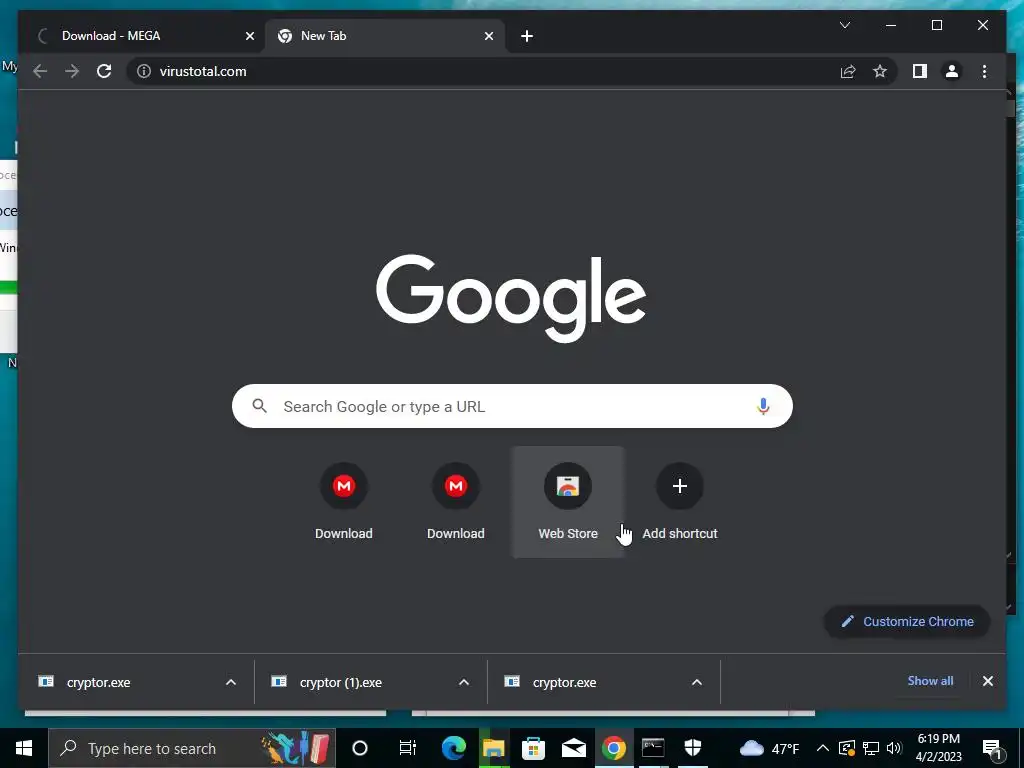Open weather widget showing 47°F
Viewport: 1024px width, 768px height.
pyautogui.click(x=769, y=748)
